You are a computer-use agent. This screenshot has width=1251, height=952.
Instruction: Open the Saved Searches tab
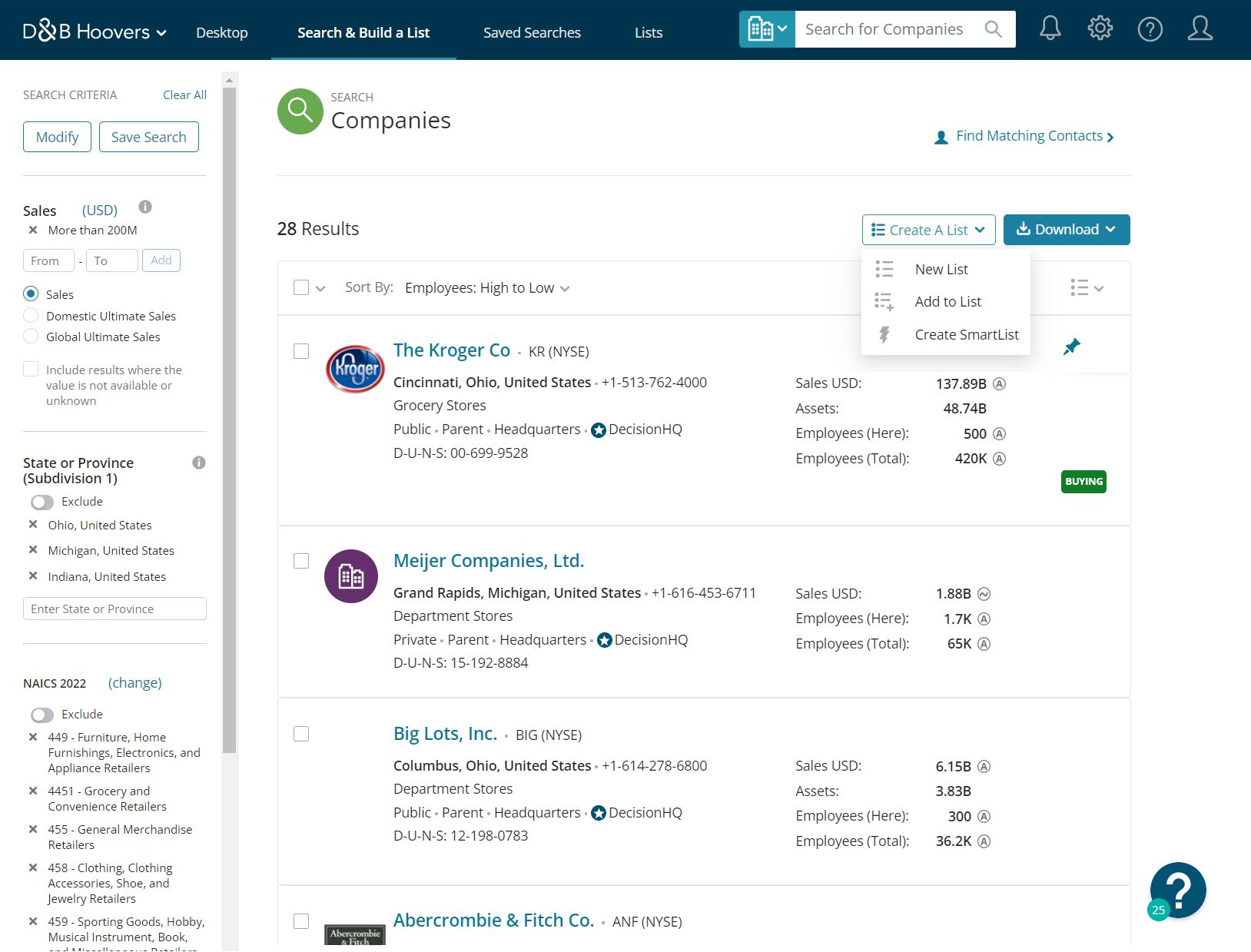[x=532, y=32]
